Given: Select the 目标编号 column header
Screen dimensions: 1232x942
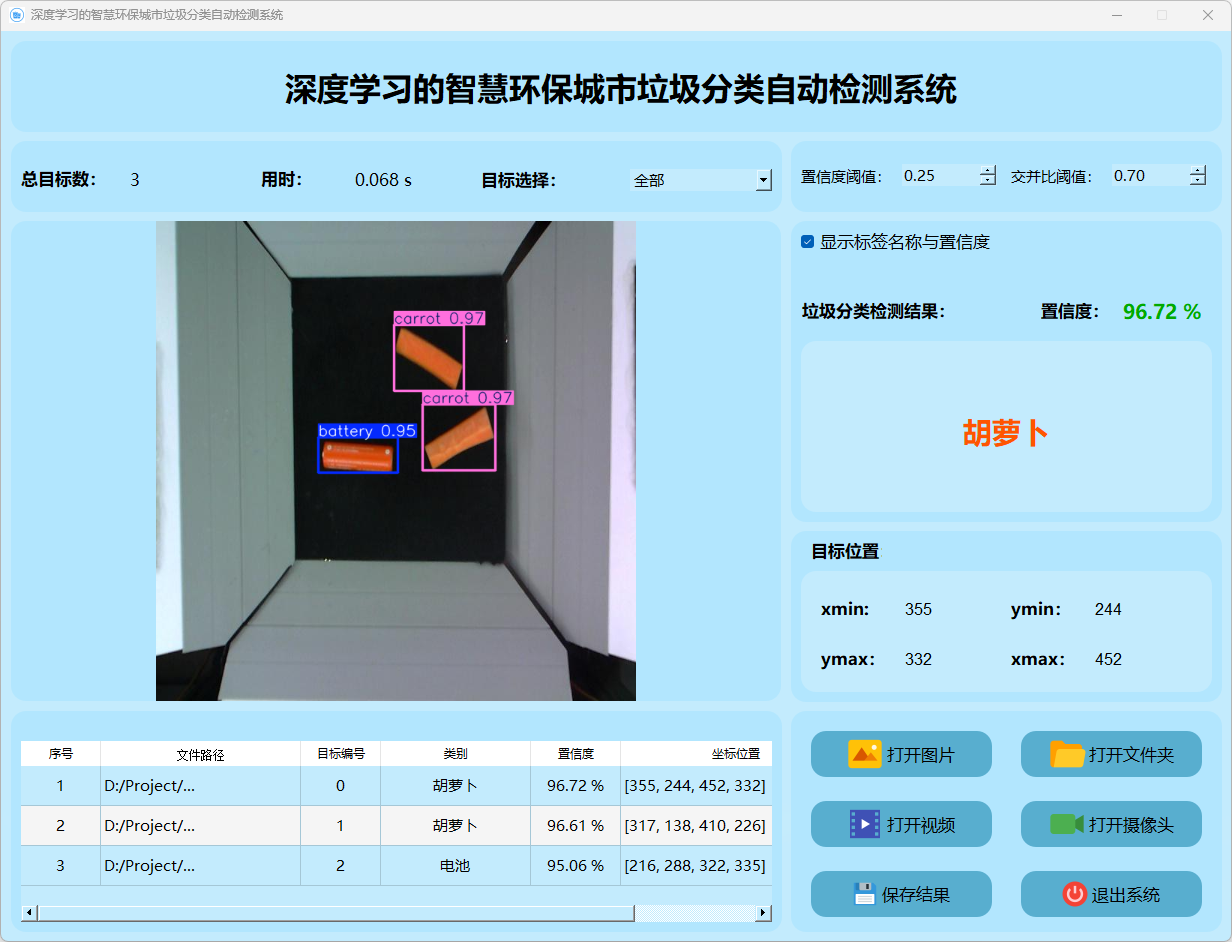Looking at the screenshot, I should click(340, 754).
